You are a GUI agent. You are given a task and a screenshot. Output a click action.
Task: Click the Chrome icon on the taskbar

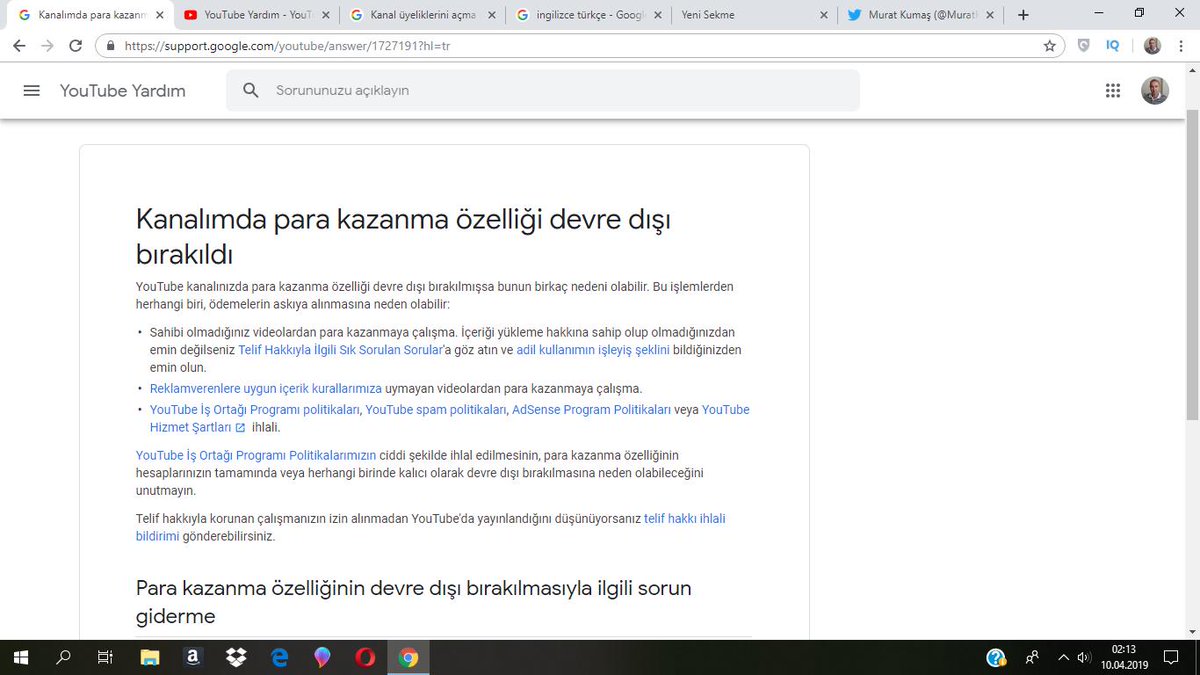[408, 657]
